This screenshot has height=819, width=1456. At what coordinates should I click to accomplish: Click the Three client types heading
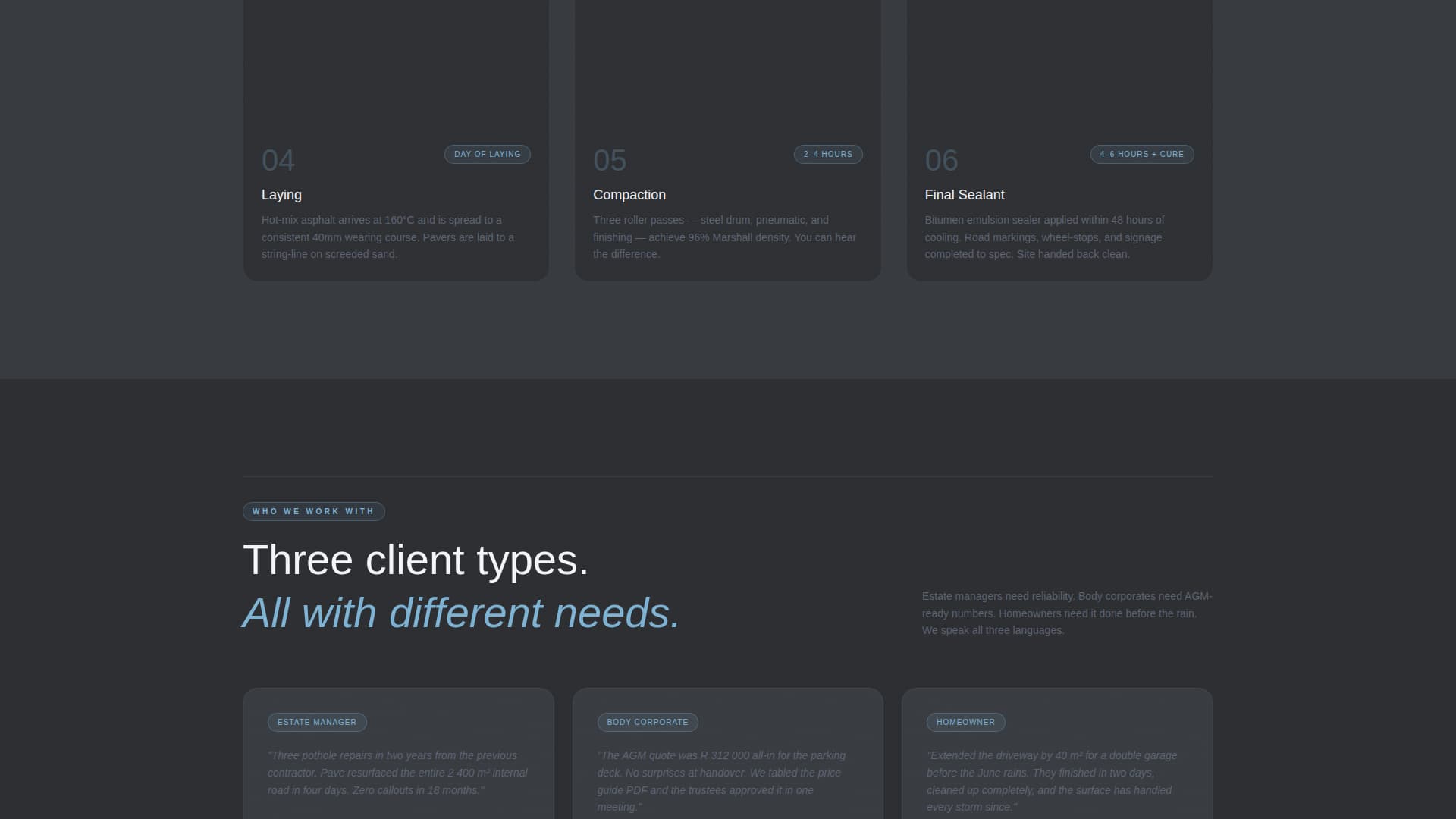[x=415, y=560]
